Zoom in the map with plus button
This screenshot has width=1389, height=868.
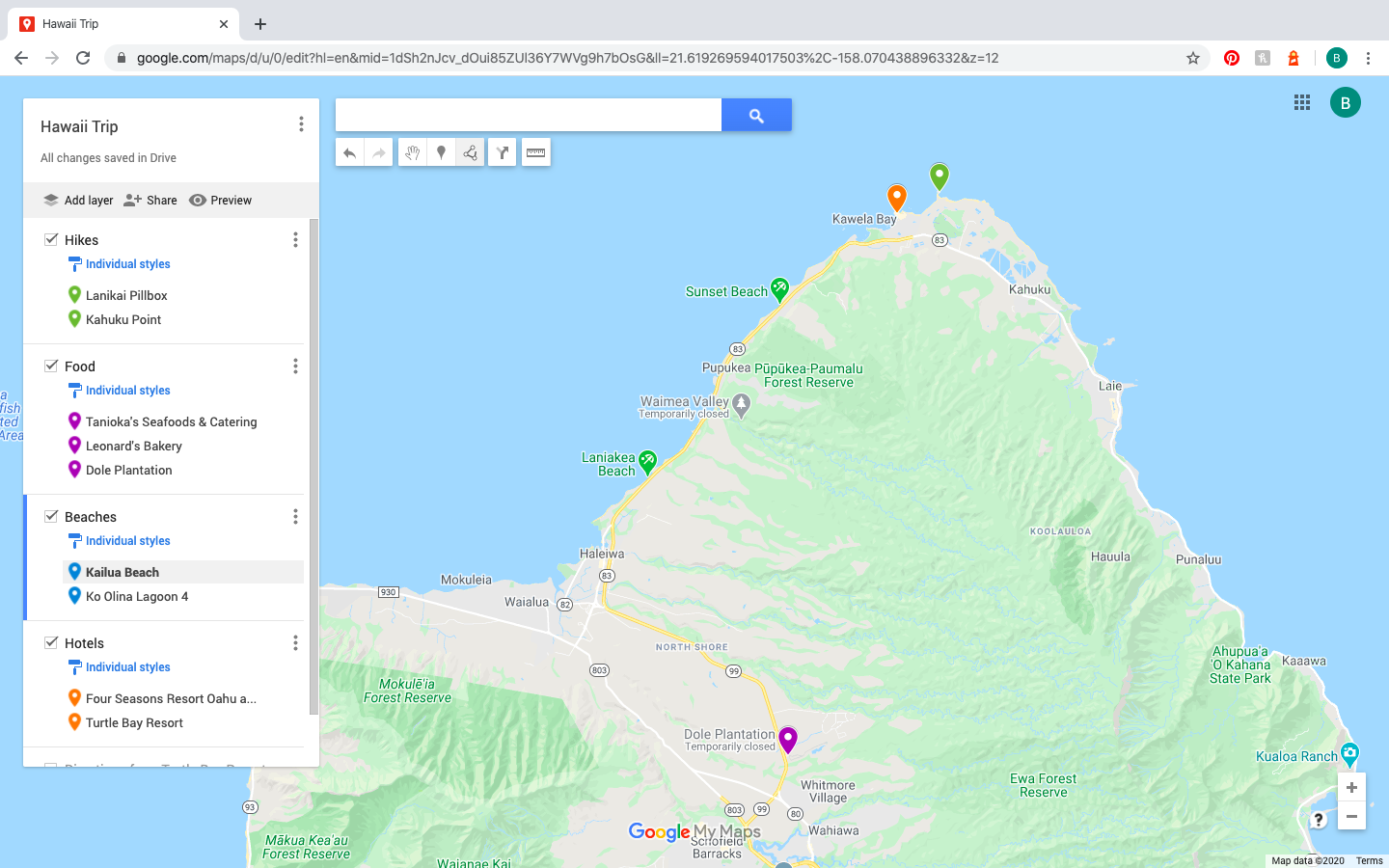(1351, 787)
